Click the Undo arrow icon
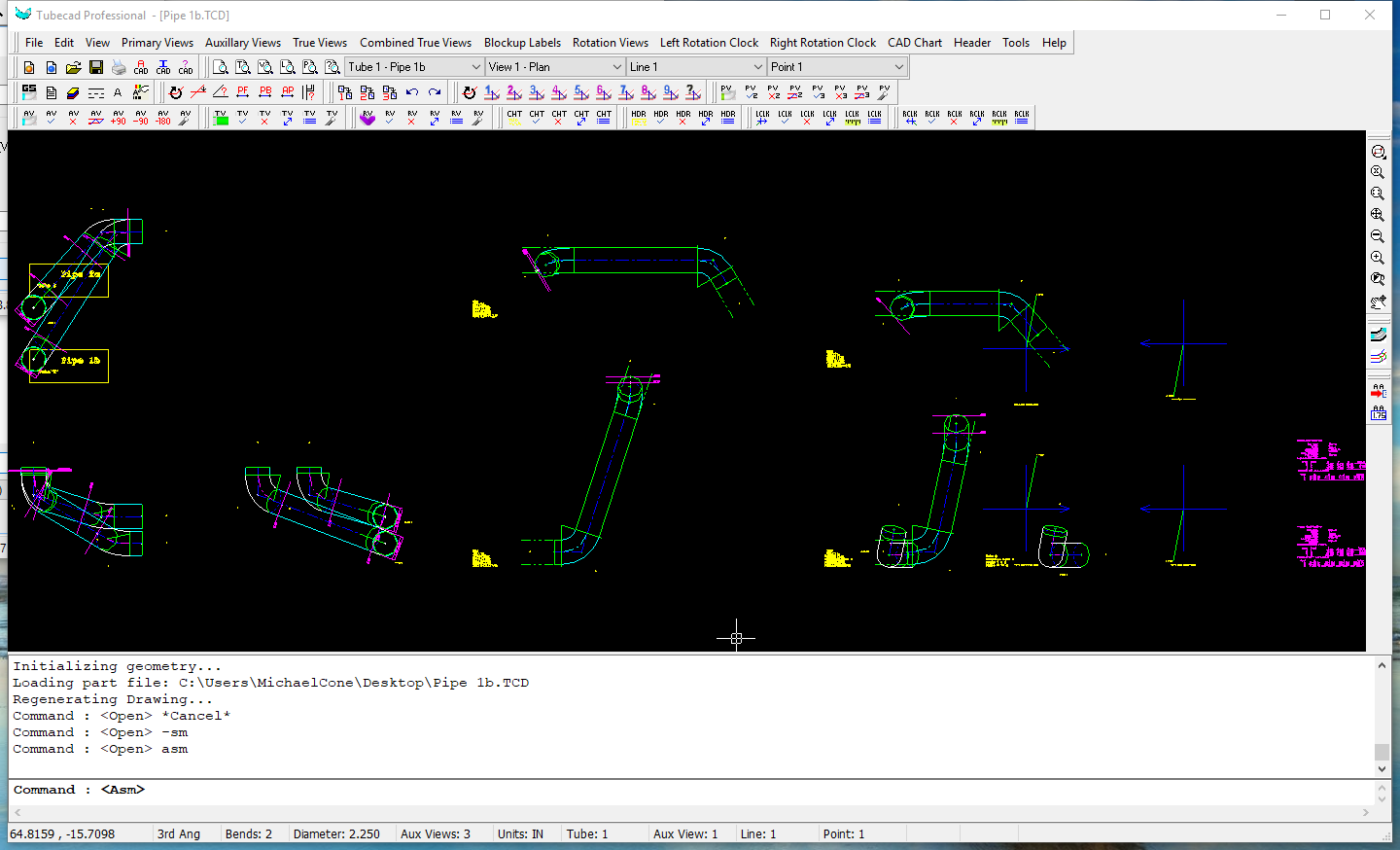The width and height of the screenshot is (1400, 850). [x=412, y=92]
